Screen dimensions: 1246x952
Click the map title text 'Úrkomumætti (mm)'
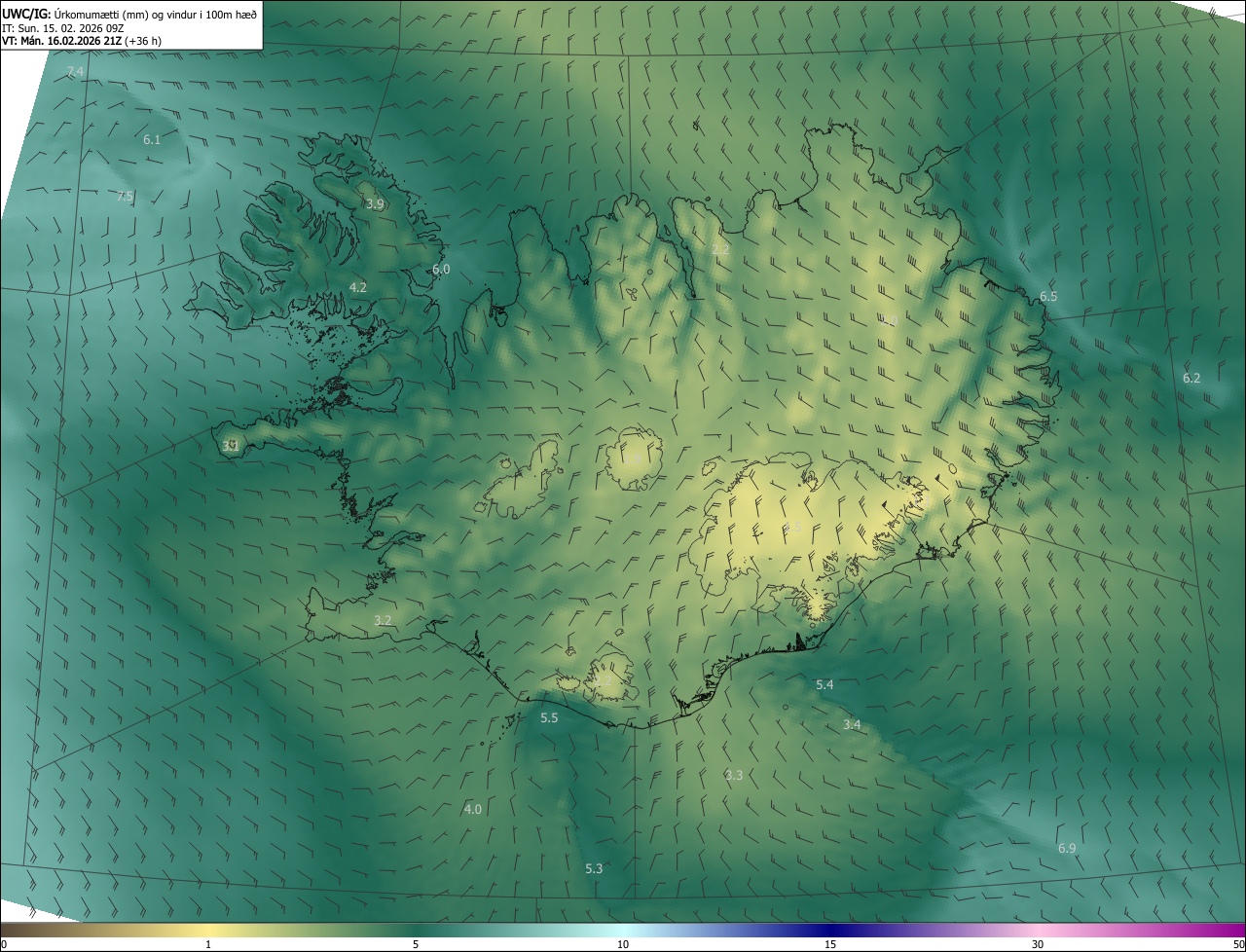pyautogui.click(x=102, y=13)
